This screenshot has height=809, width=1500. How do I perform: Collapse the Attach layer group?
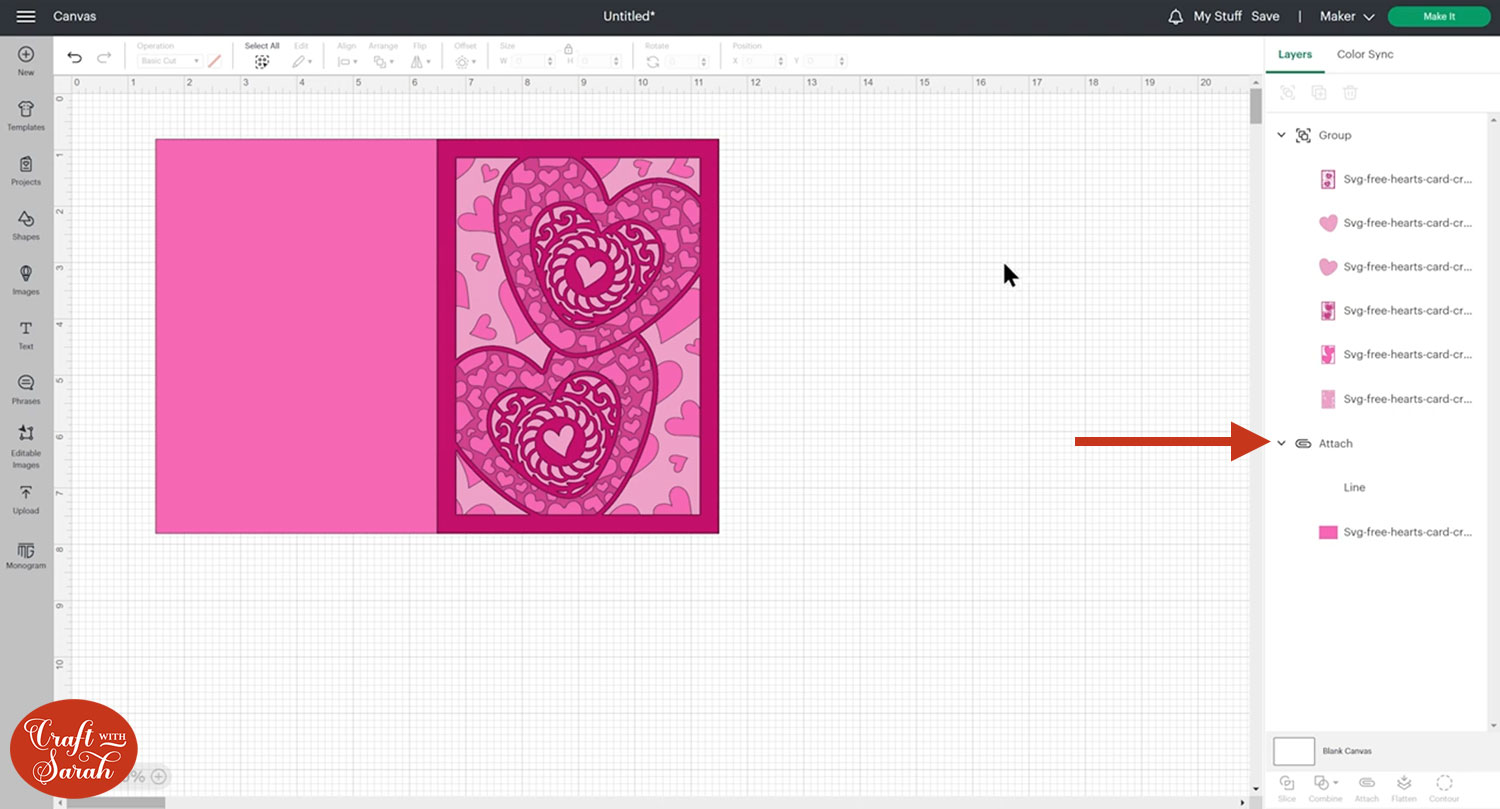pyautogui.click(x=1281, y=443)
